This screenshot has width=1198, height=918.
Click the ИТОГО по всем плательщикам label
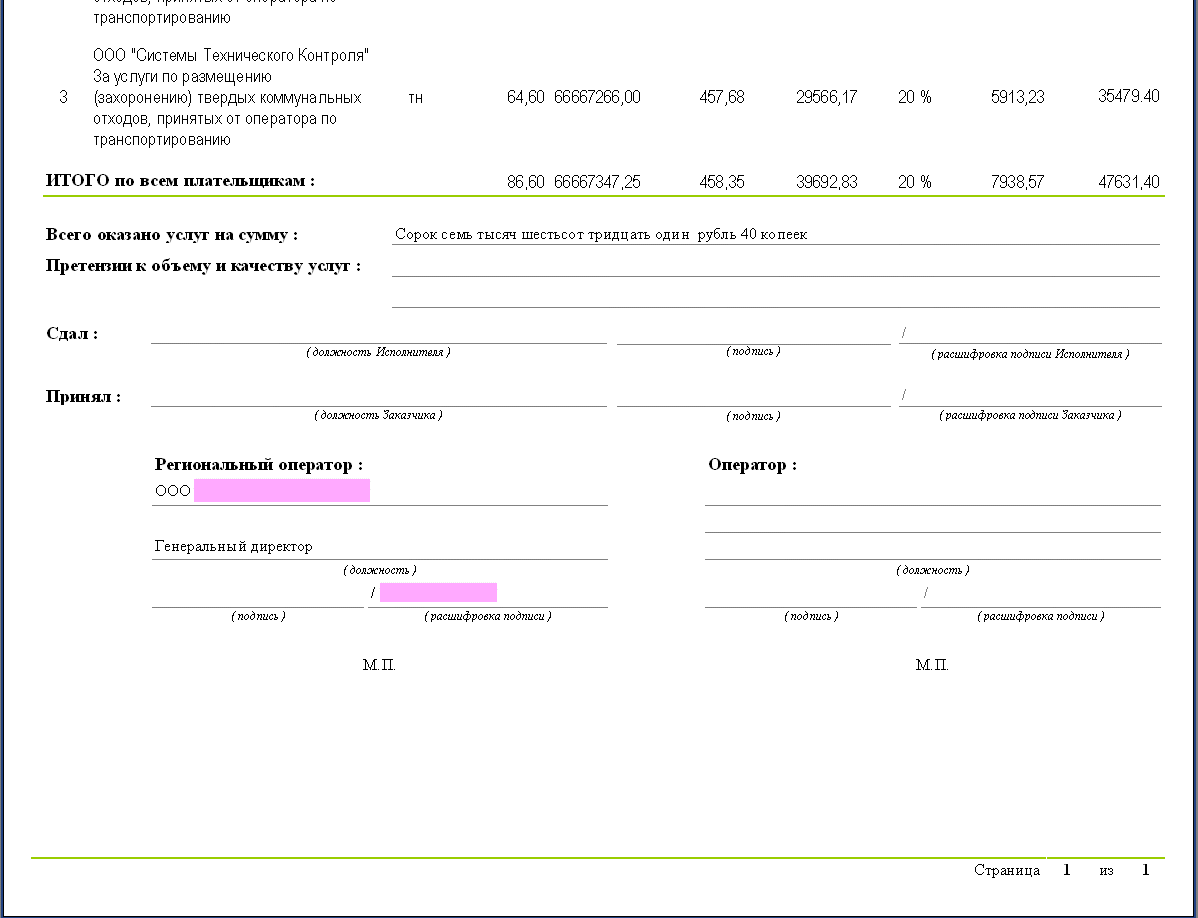click(180, 181)
